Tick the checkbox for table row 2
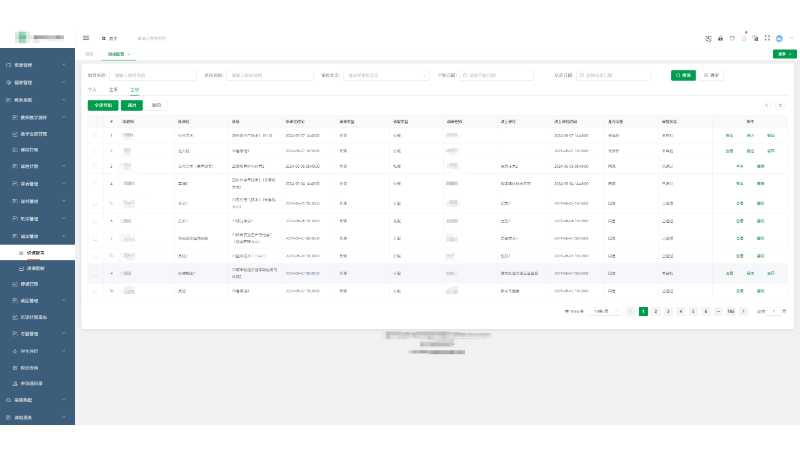The image size is (800, 453). (95, 151)
